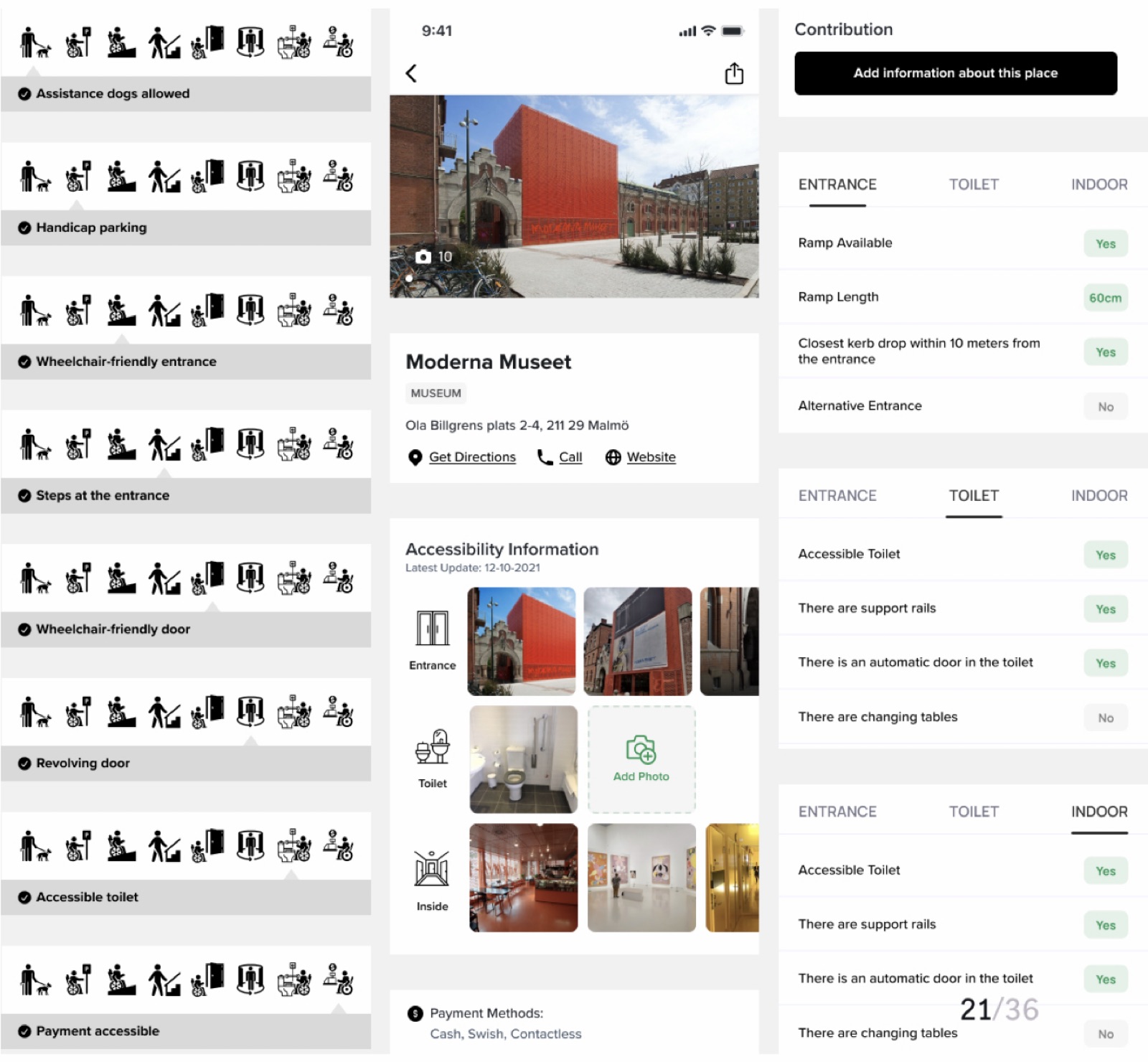Open Inside thumbnail of yellow corridor
Screen dimensions: 1148x1062
732,878
